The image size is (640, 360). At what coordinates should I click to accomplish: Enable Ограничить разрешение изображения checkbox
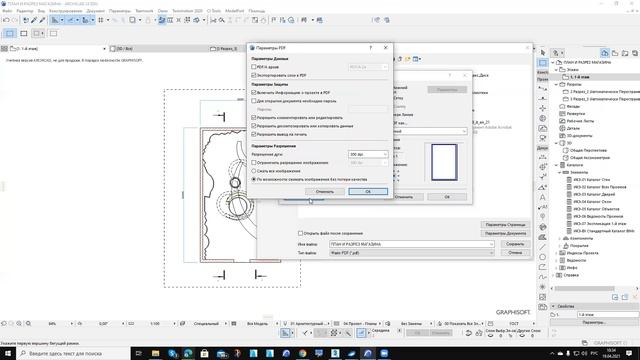point(254,162)
